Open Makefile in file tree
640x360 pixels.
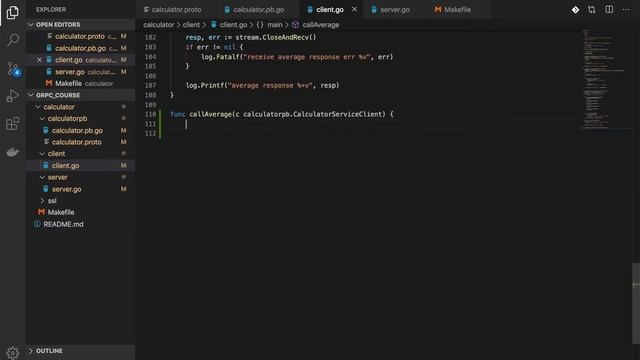point(80,212)
